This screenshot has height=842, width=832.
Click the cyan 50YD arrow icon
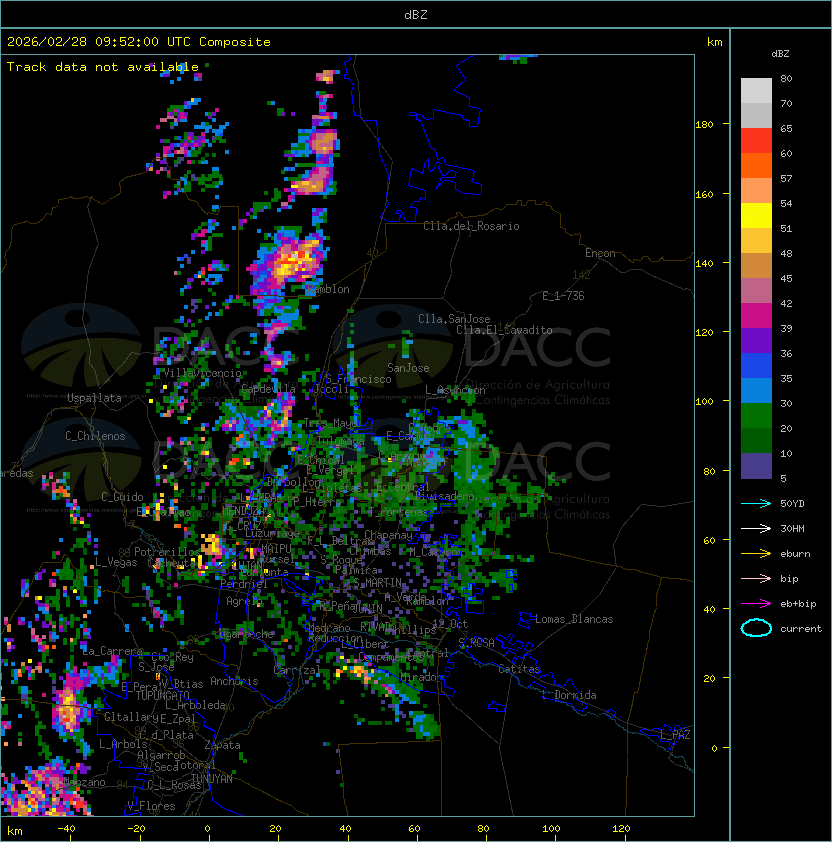(756, 503)
